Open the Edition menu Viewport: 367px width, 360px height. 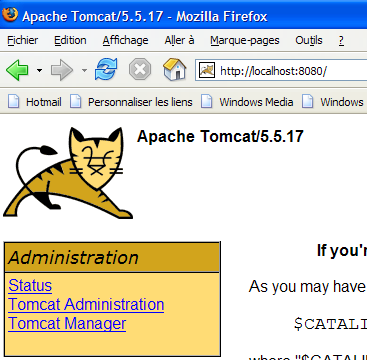[70, 40]
